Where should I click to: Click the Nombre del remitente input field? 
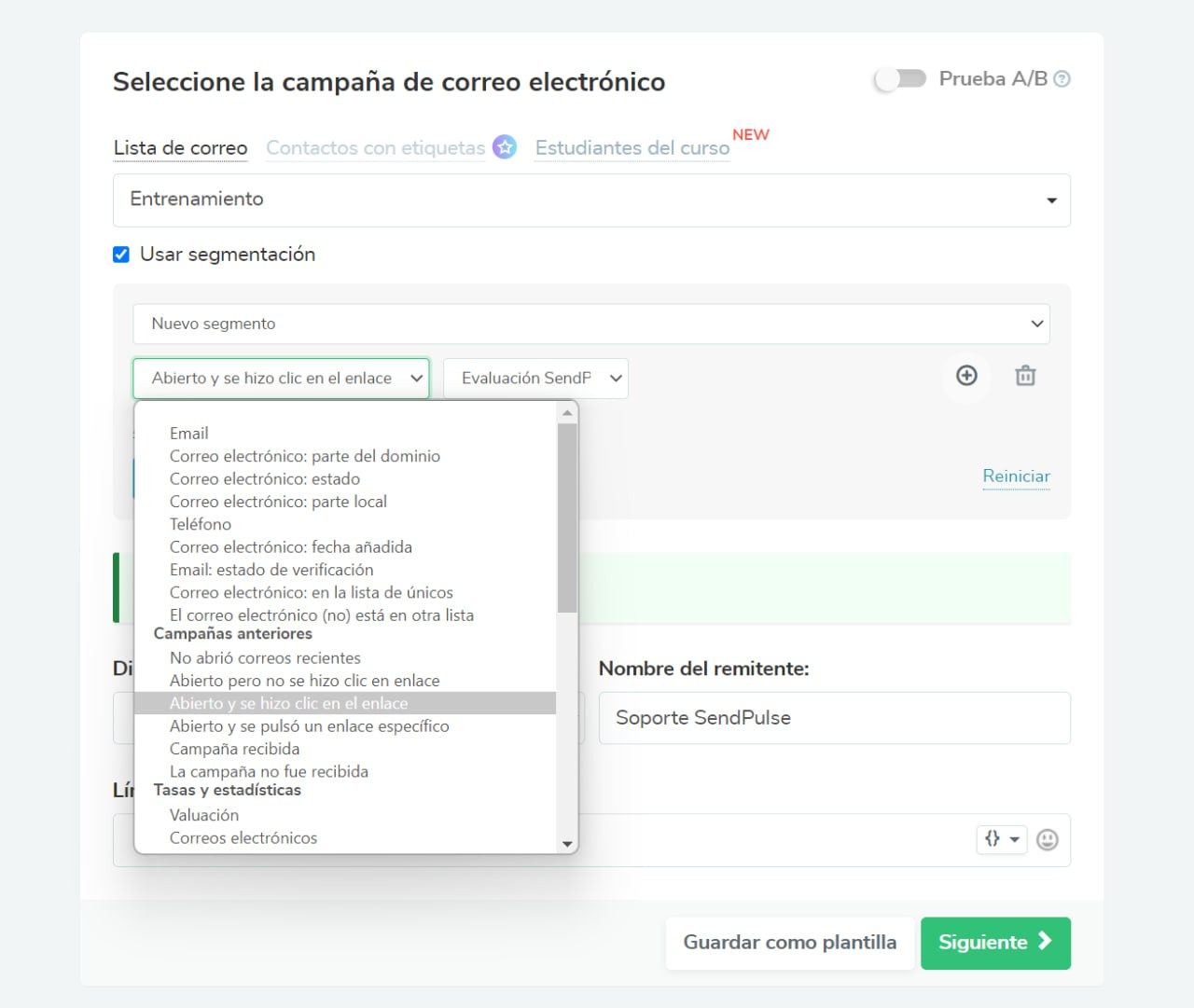point(834,718)
